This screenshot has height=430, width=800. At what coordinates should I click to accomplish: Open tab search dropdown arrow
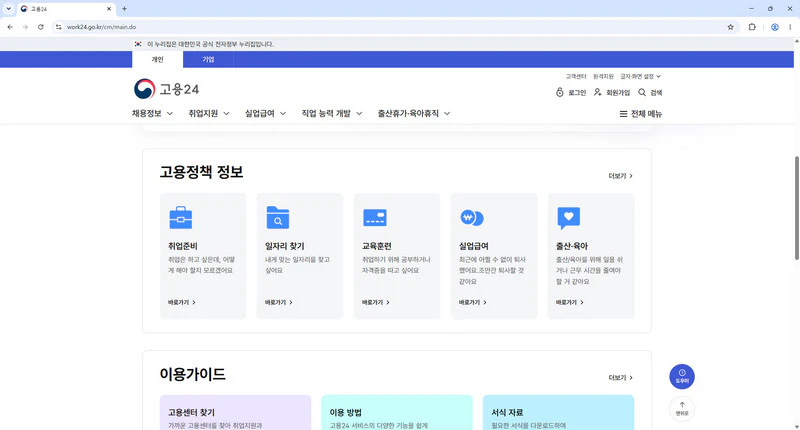[8, 9]
